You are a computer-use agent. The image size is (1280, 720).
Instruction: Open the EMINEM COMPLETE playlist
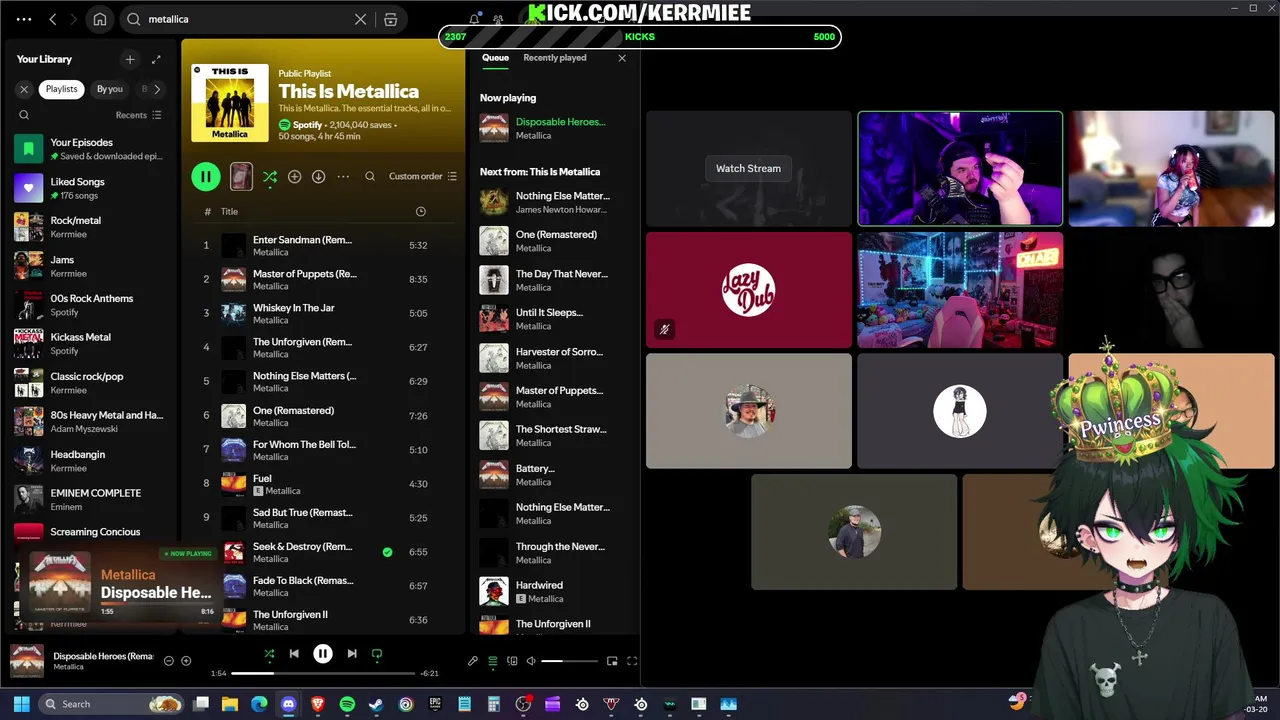pyautogui.click(x=90, y=500)
